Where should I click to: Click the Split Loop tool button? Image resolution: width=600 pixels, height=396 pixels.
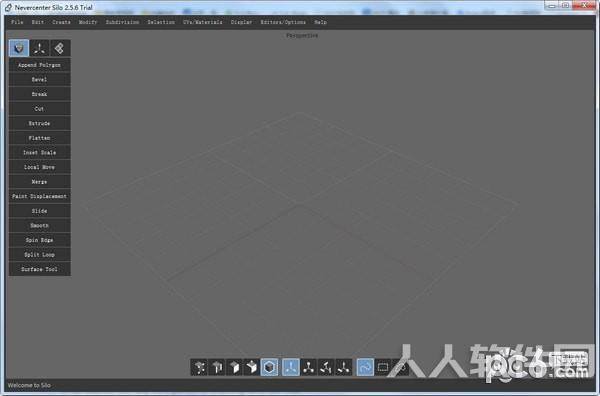39,254
